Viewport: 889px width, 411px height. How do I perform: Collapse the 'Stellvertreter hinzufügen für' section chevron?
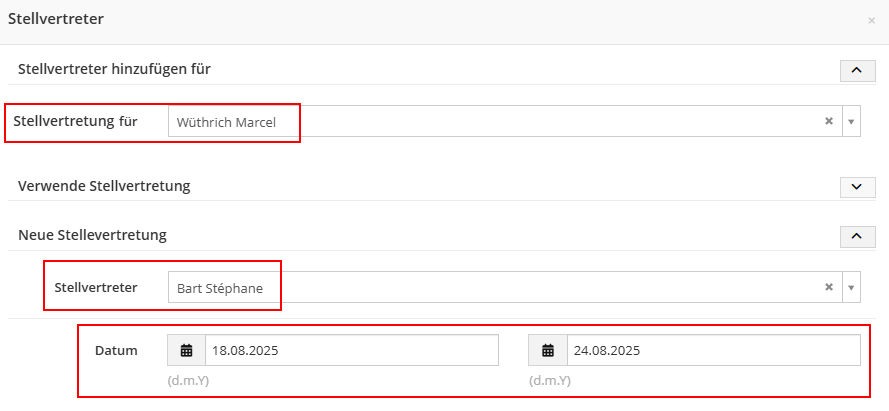[855, 70]
